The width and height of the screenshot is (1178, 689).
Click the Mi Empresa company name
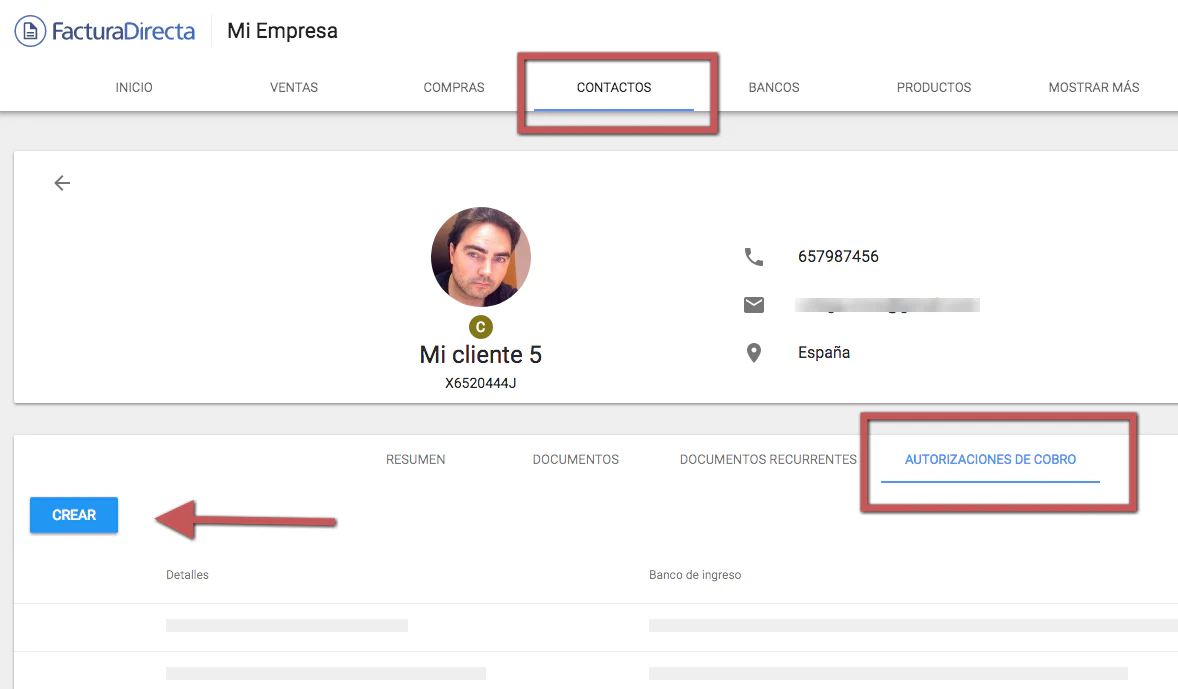(282, 31)
